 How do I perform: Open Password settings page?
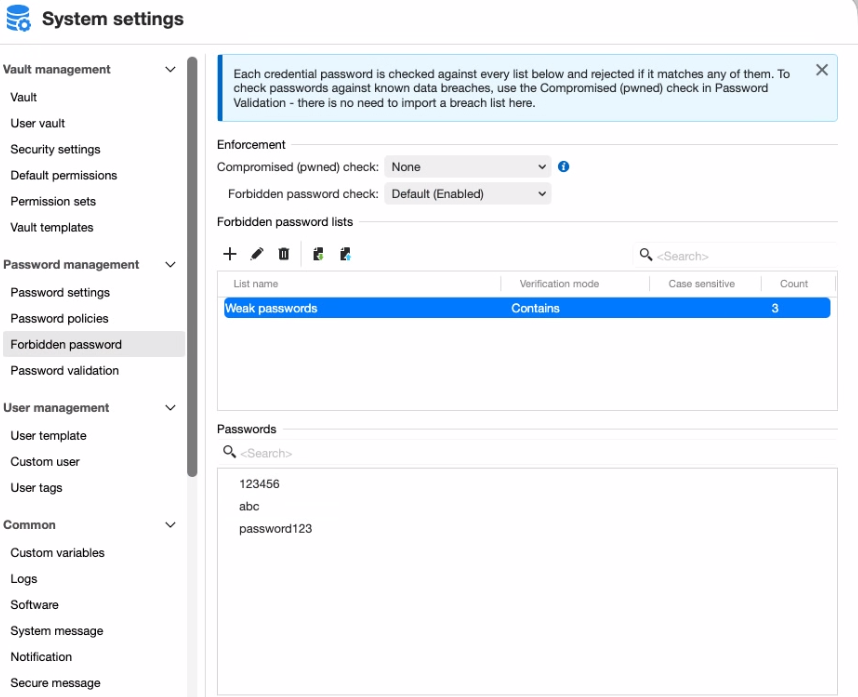[60, 293]
